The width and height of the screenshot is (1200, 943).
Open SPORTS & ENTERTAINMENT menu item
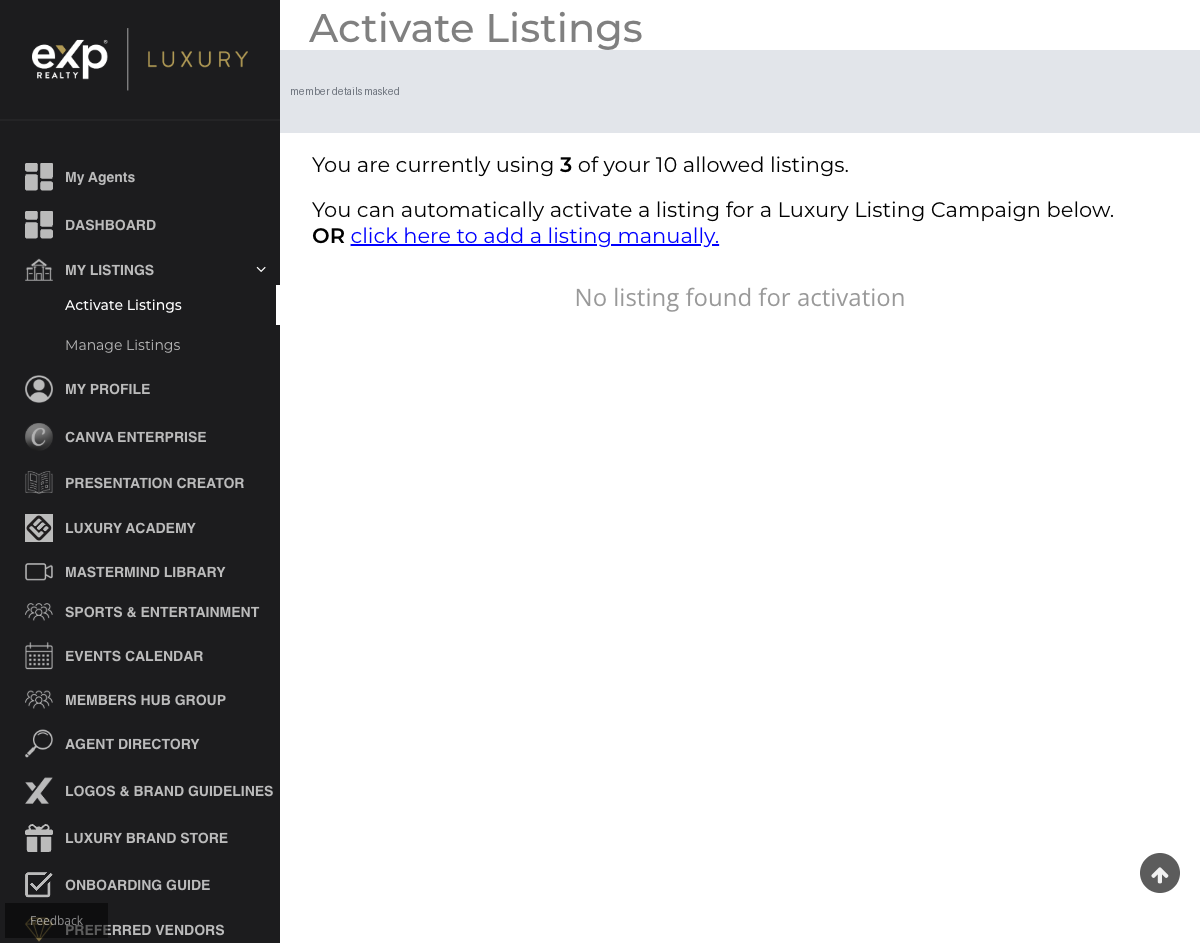click(162, 612)
